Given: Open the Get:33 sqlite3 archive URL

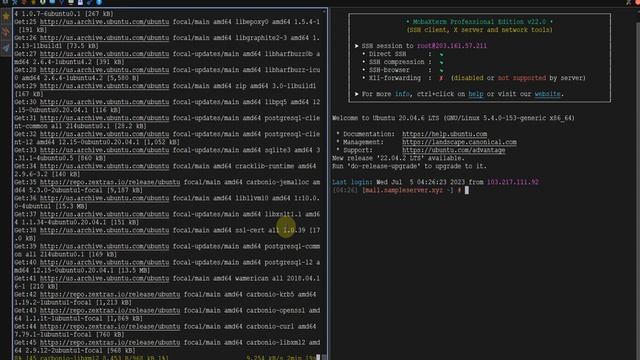Looking at the screenshot, I should [x=104, y=150].
